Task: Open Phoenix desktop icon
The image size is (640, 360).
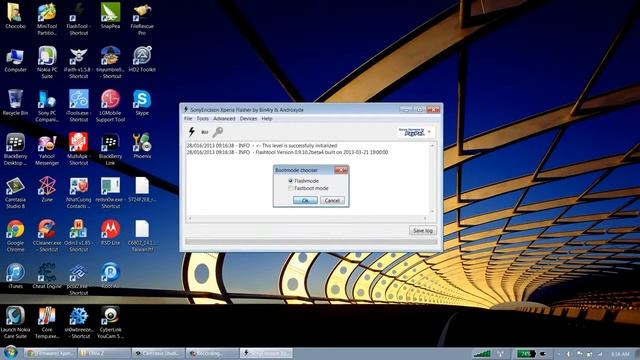Action: coord(142,146)
